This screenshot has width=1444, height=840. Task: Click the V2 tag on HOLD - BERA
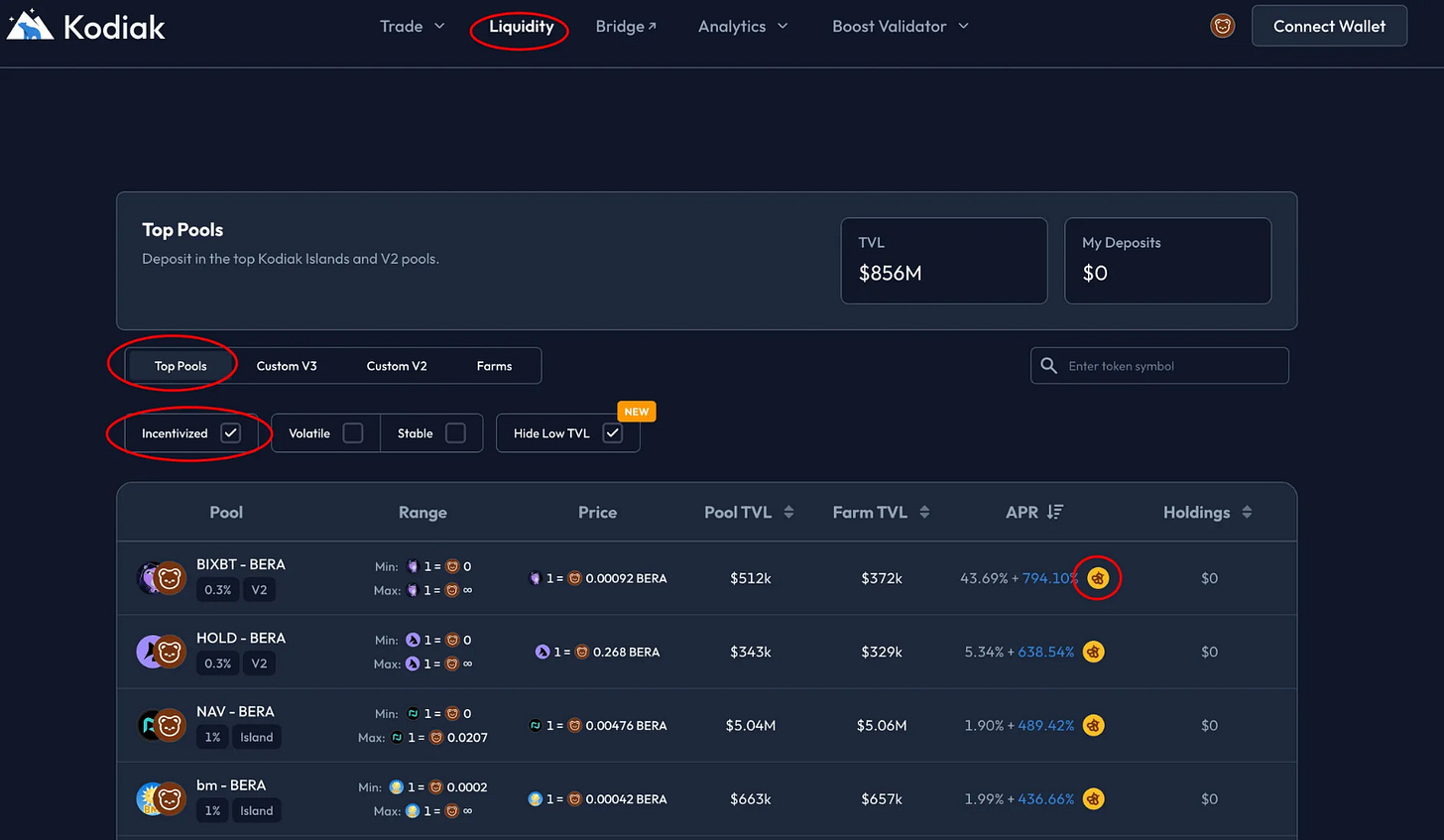pos(259,663)
